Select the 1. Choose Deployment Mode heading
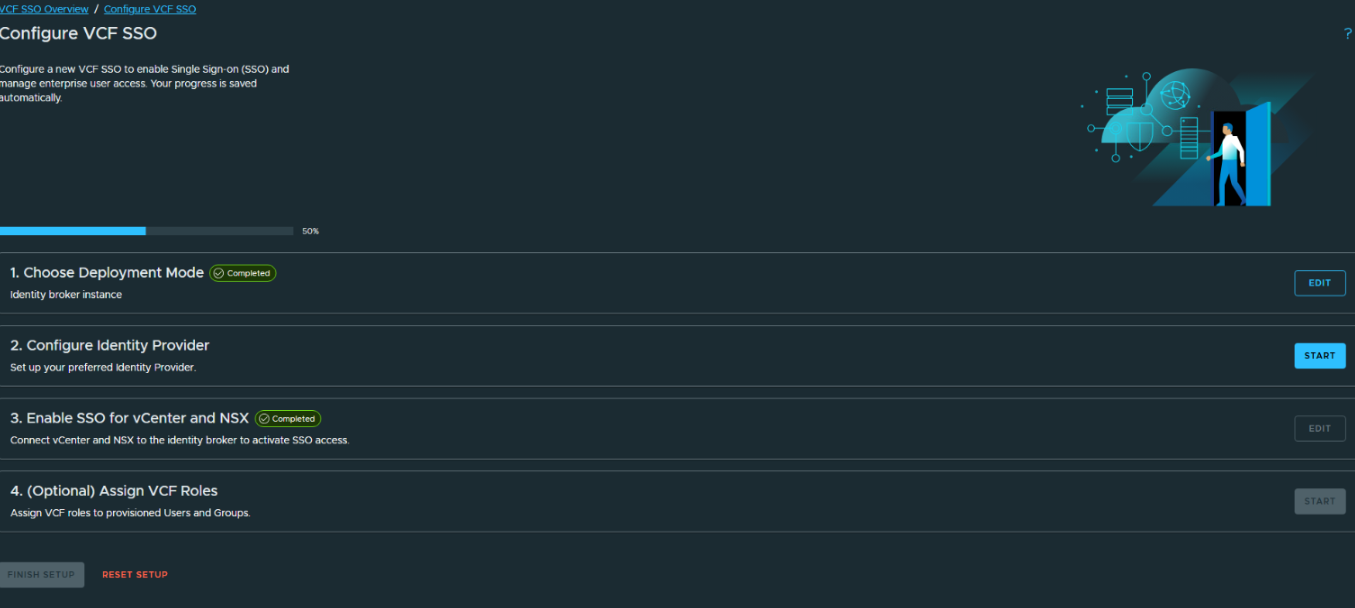The image size is (1355, 608). click(x=107, y=273)
